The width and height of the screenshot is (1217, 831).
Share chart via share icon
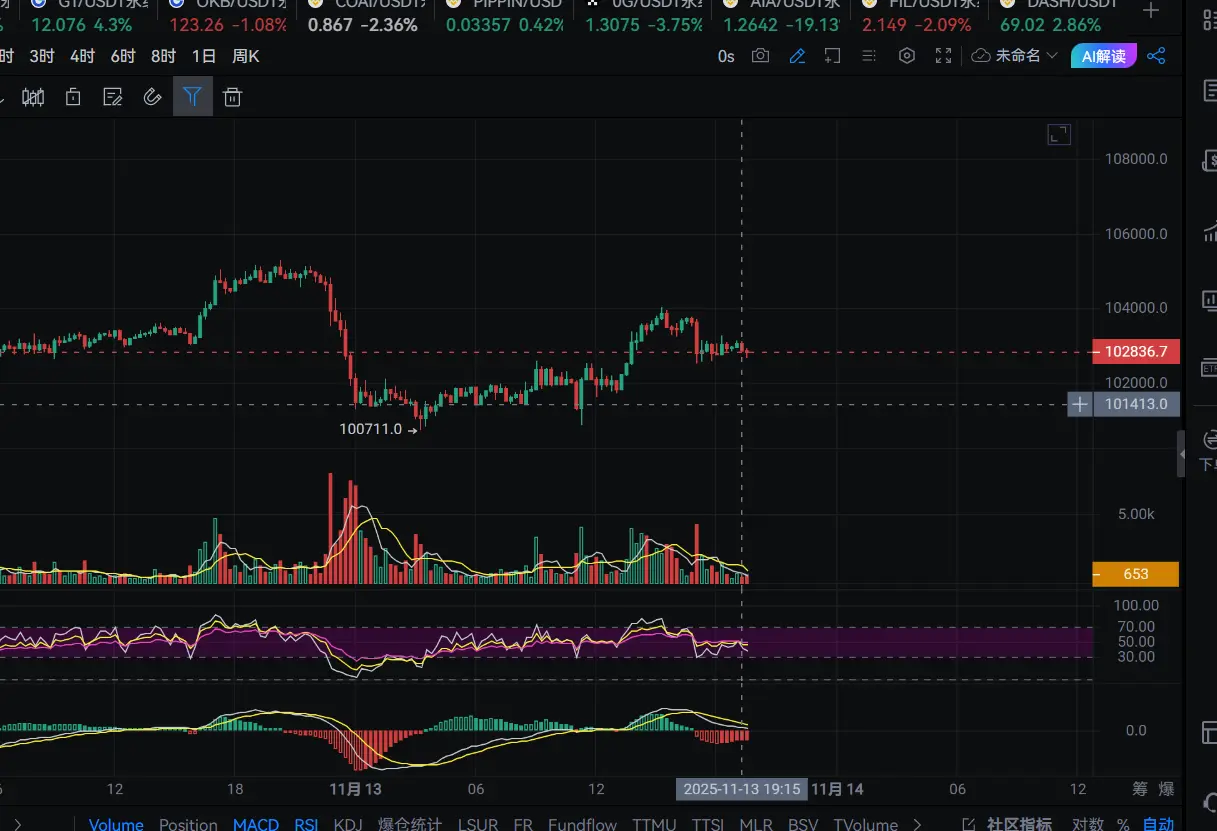[1156, 56]
